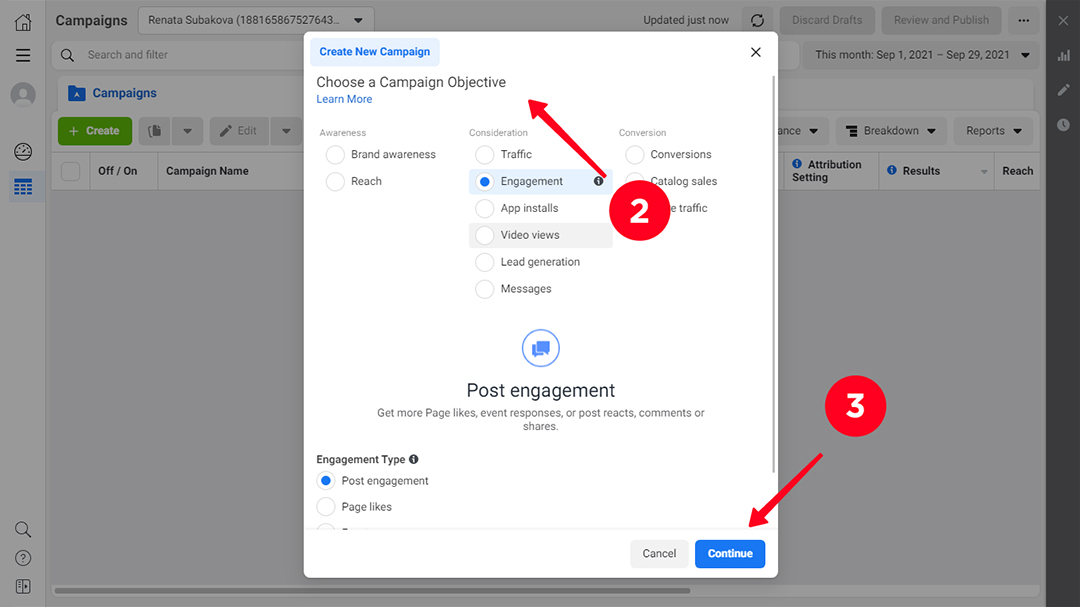The height and width of the screenshot is (607, 1080).
Task: Click the Attribution Setting info icon
Action: 797,164
